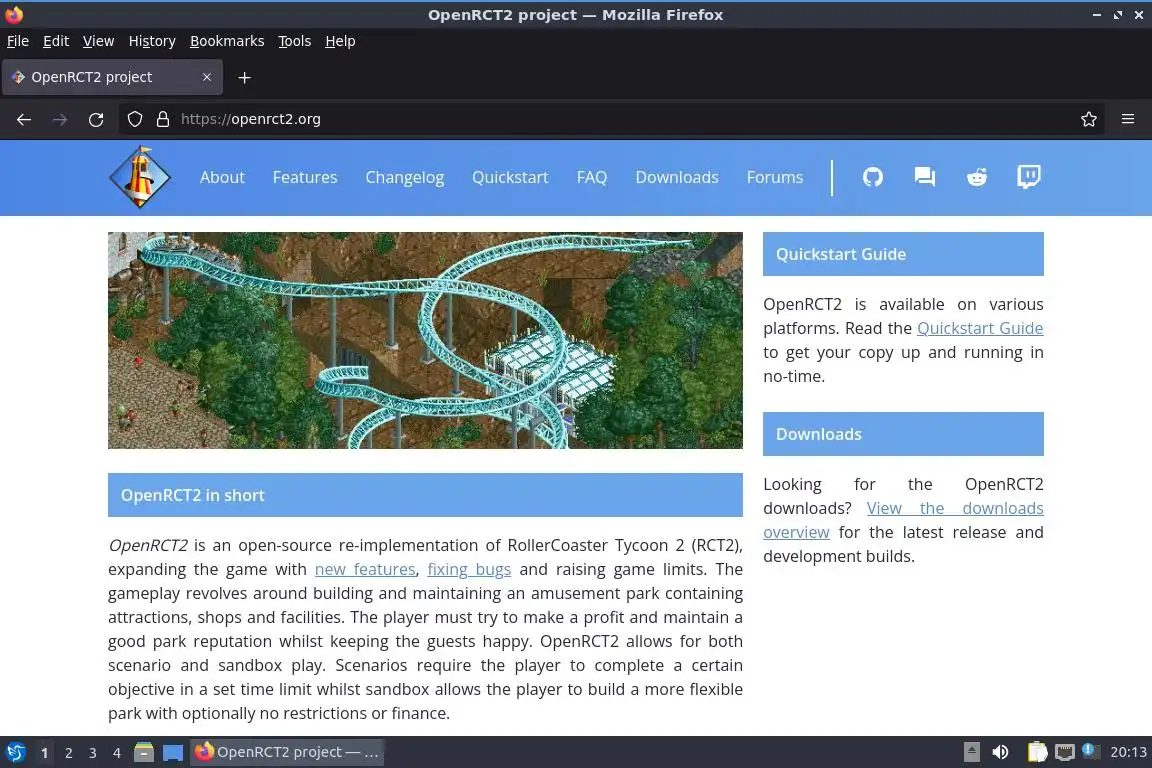This screenshot has height=768, width=1152.
Task: Open the Edit menu
Action: coord(56,41)
